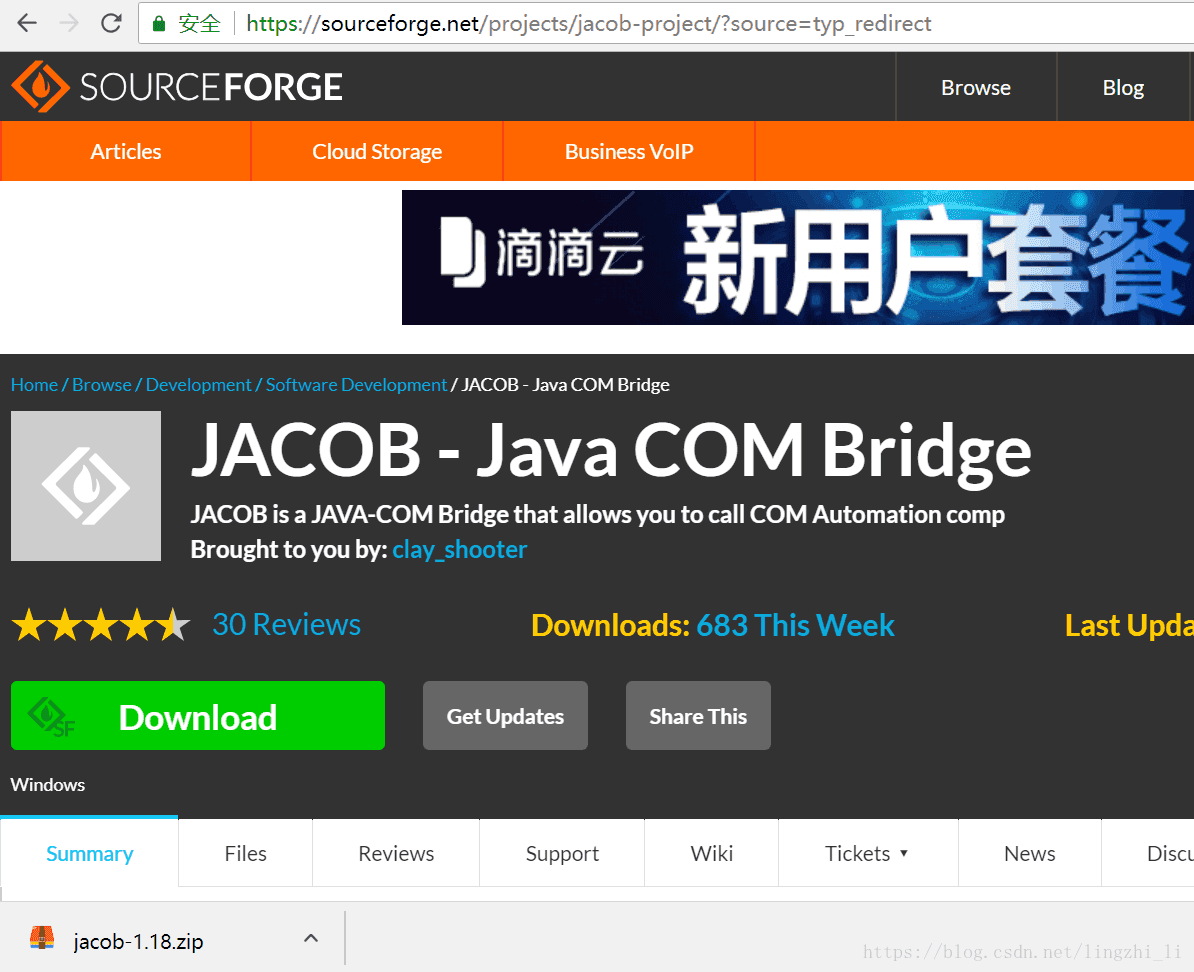1194x972 pixels.
Task: Click the JACOB - Java COM Bridge title
Action: [x=611, y=452]
